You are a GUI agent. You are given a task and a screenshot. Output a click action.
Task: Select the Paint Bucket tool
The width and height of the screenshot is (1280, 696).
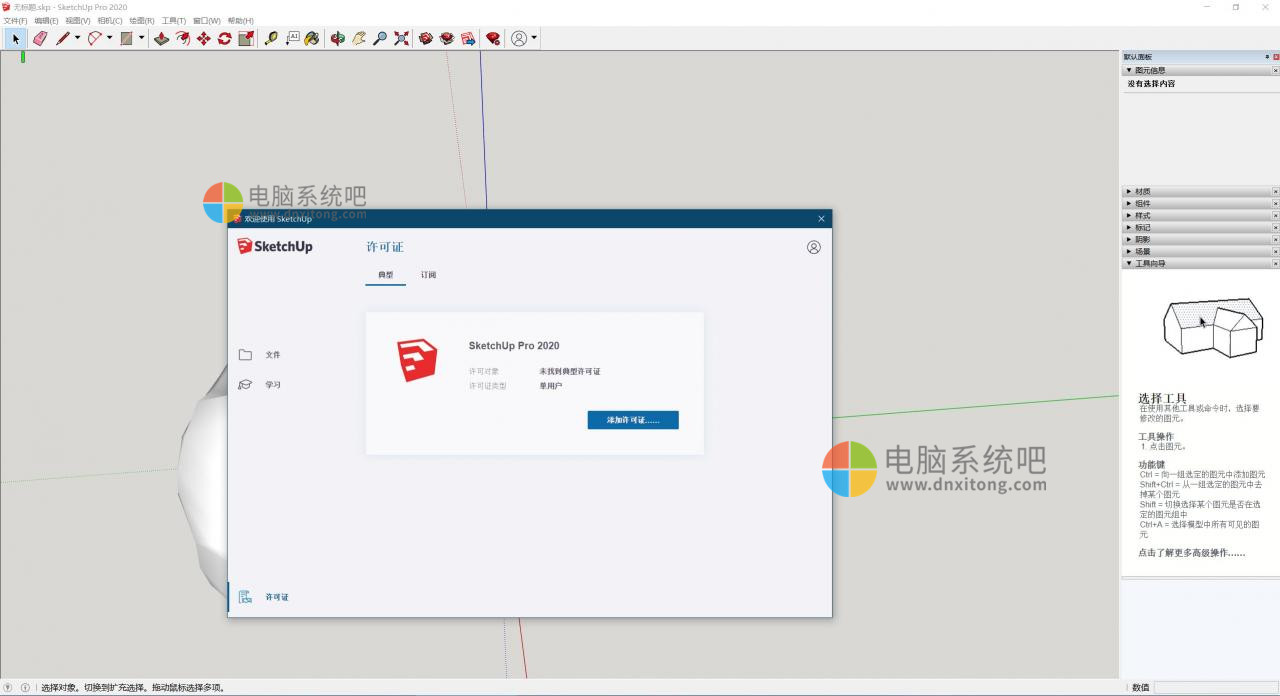pyautogui.click(x=312, y=38)
